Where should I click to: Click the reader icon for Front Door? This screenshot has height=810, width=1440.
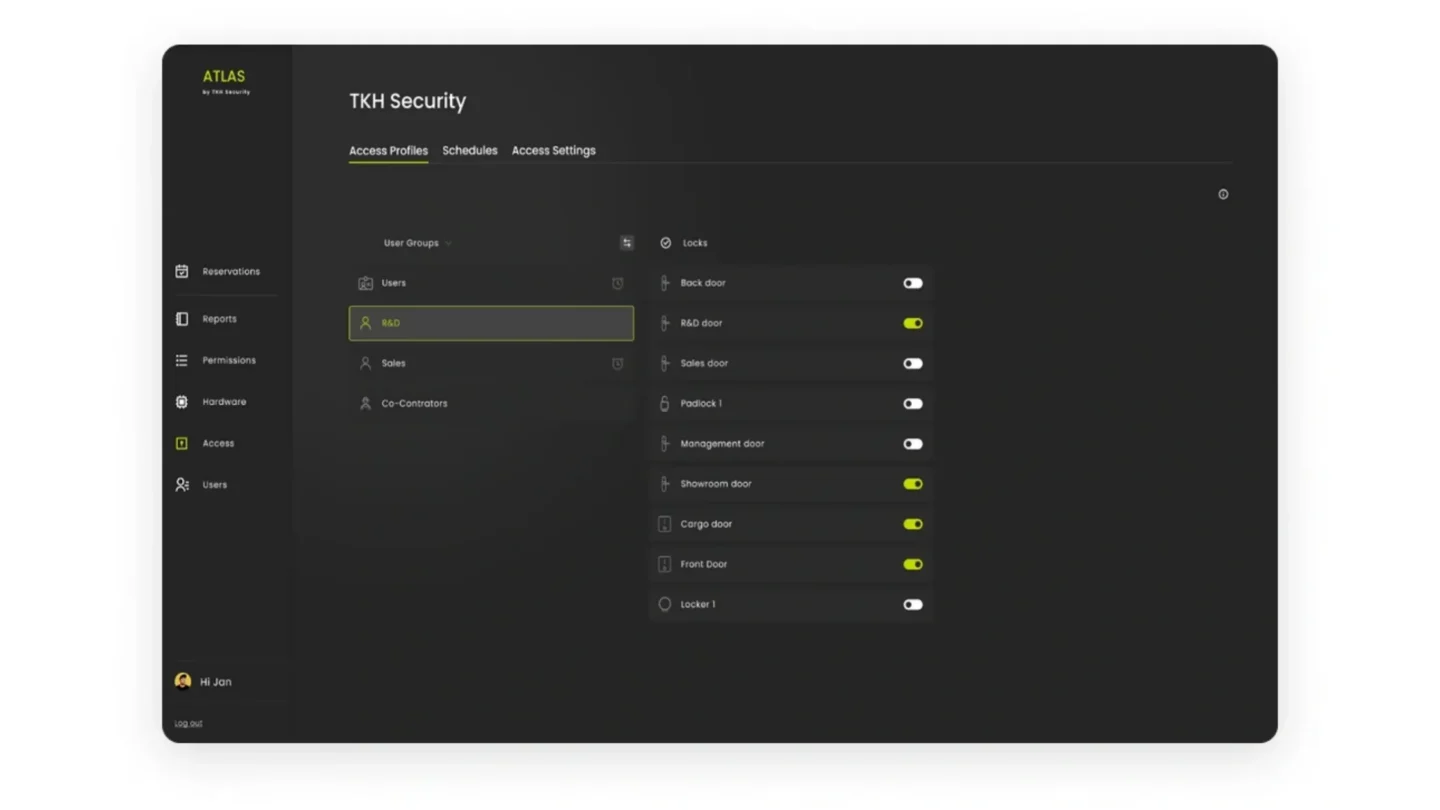(x=665, y=564)
